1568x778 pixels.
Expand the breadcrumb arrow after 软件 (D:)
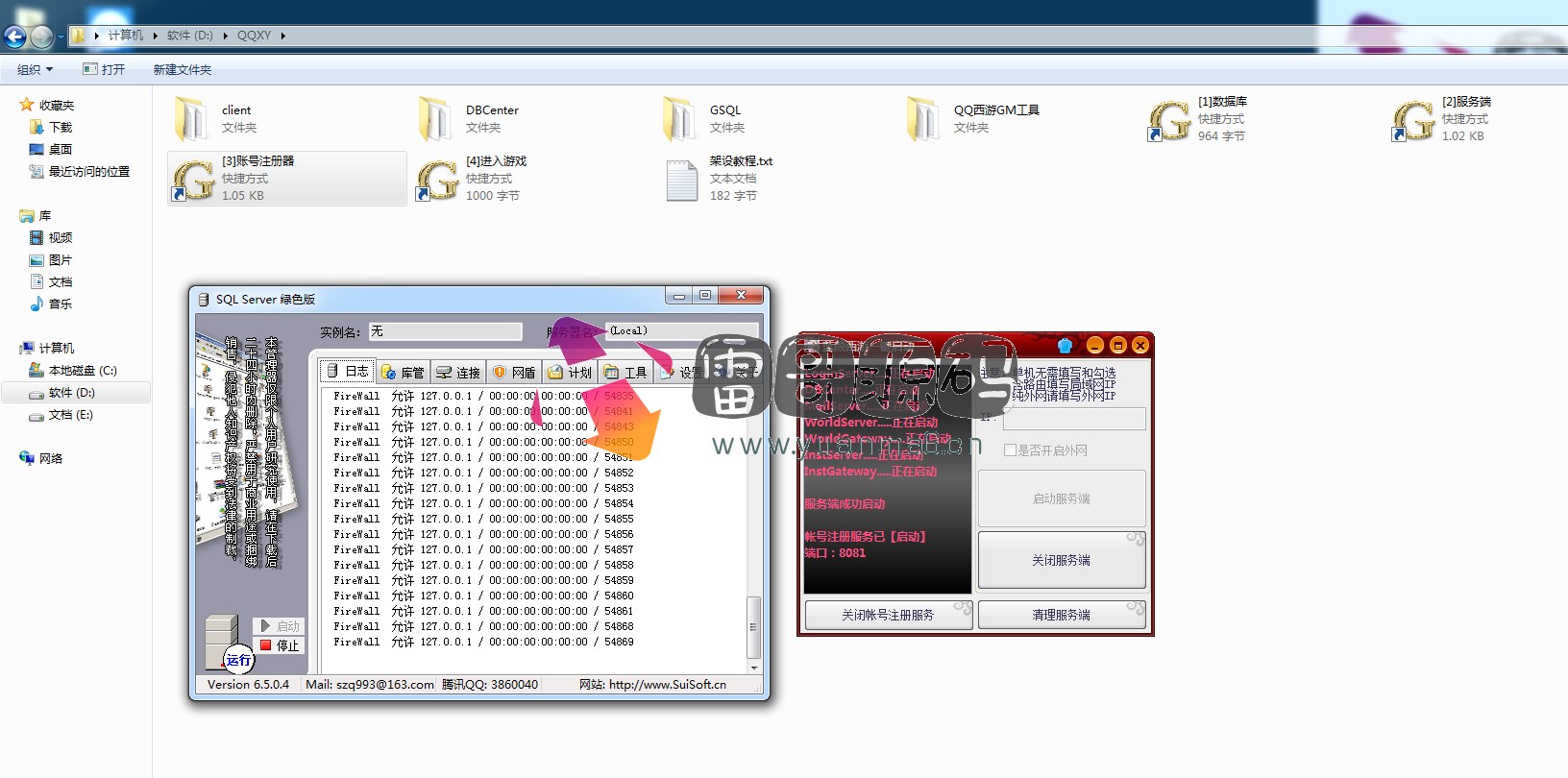pos(226,36)
